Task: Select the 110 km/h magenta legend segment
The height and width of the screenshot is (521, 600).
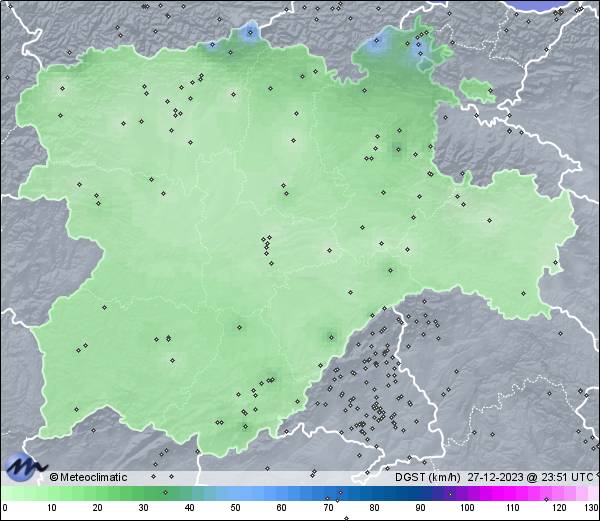Action: [x=512, y=494]
